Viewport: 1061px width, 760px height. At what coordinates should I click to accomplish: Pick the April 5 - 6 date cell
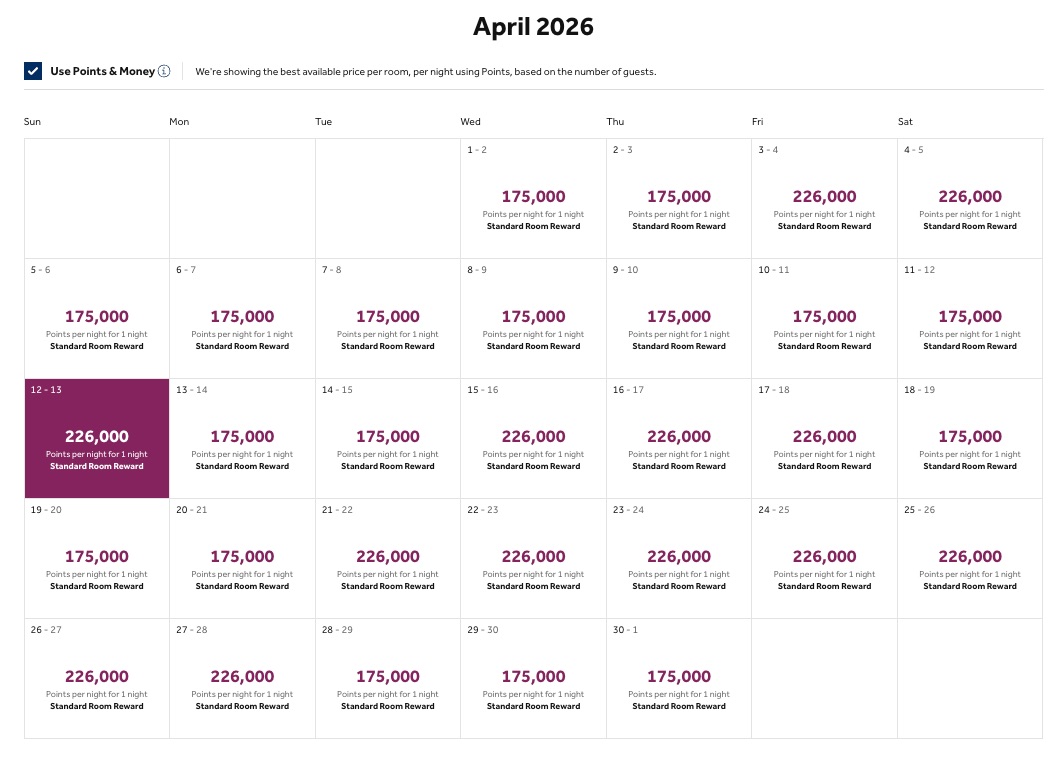(x=97, y=318)
